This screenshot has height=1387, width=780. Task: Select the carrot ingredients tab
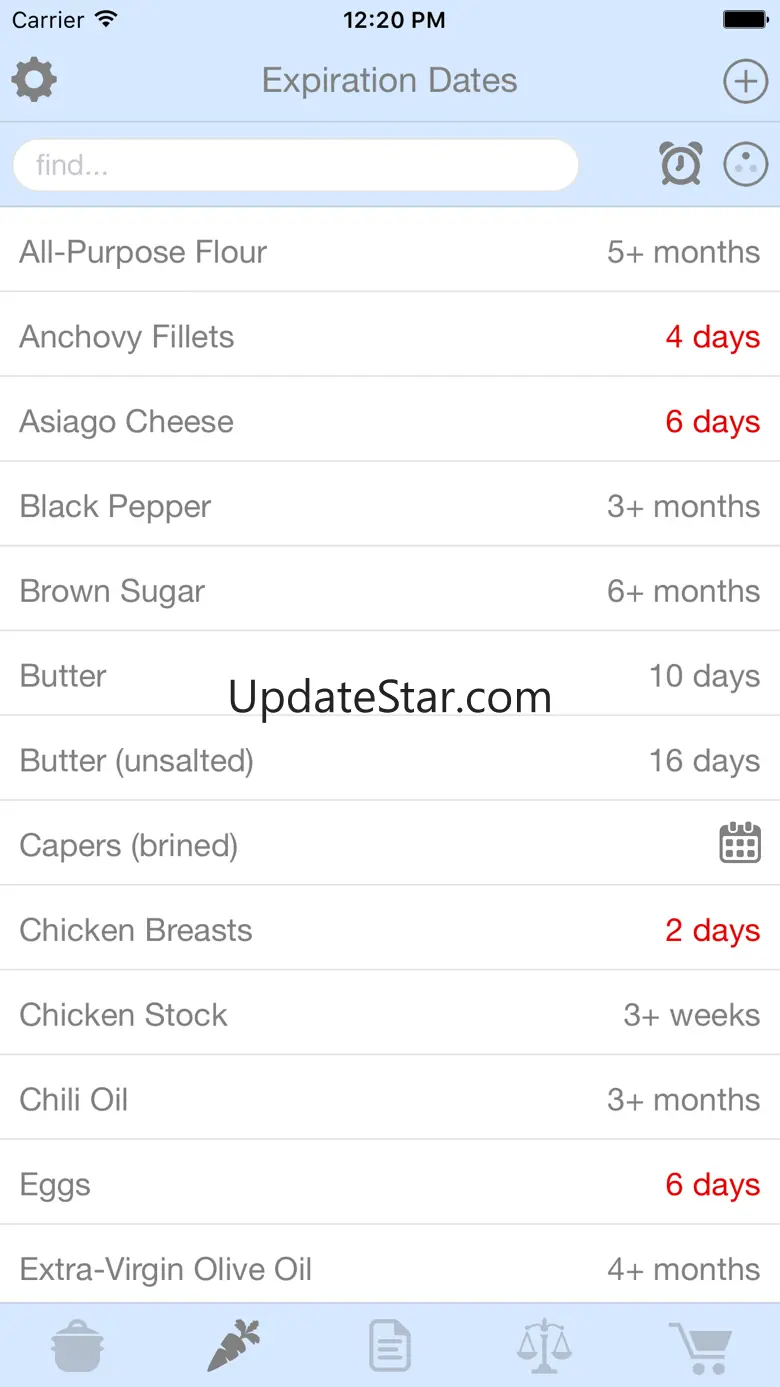(233, 1345)
